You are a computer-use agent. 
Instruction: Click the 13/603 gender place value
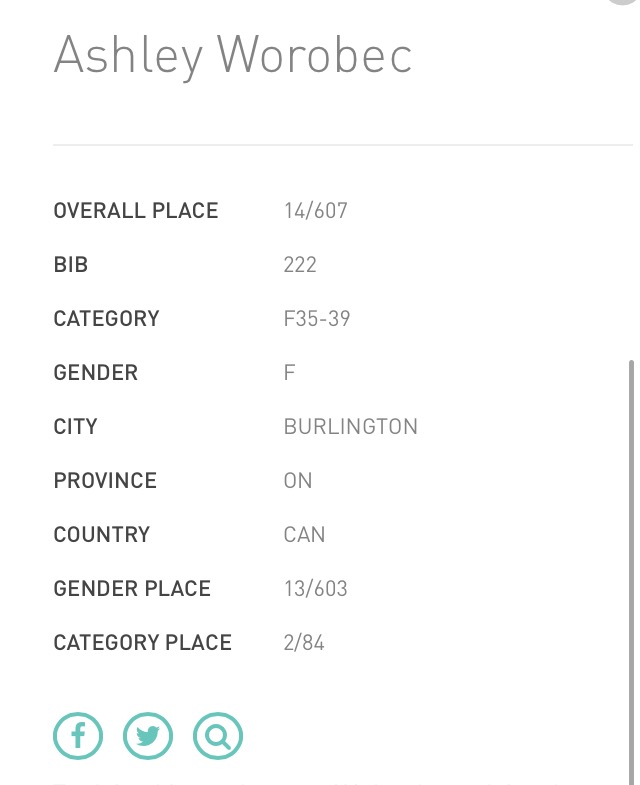[x=316, y=589]
